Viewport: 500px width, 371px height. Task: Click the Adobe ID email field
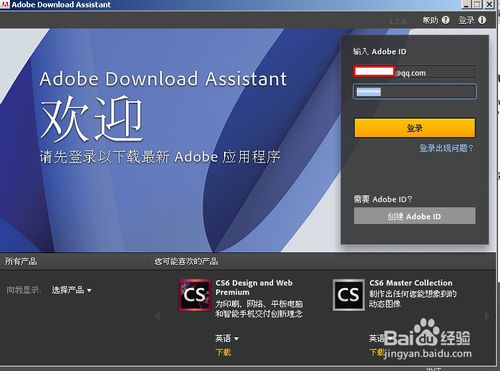415,72
